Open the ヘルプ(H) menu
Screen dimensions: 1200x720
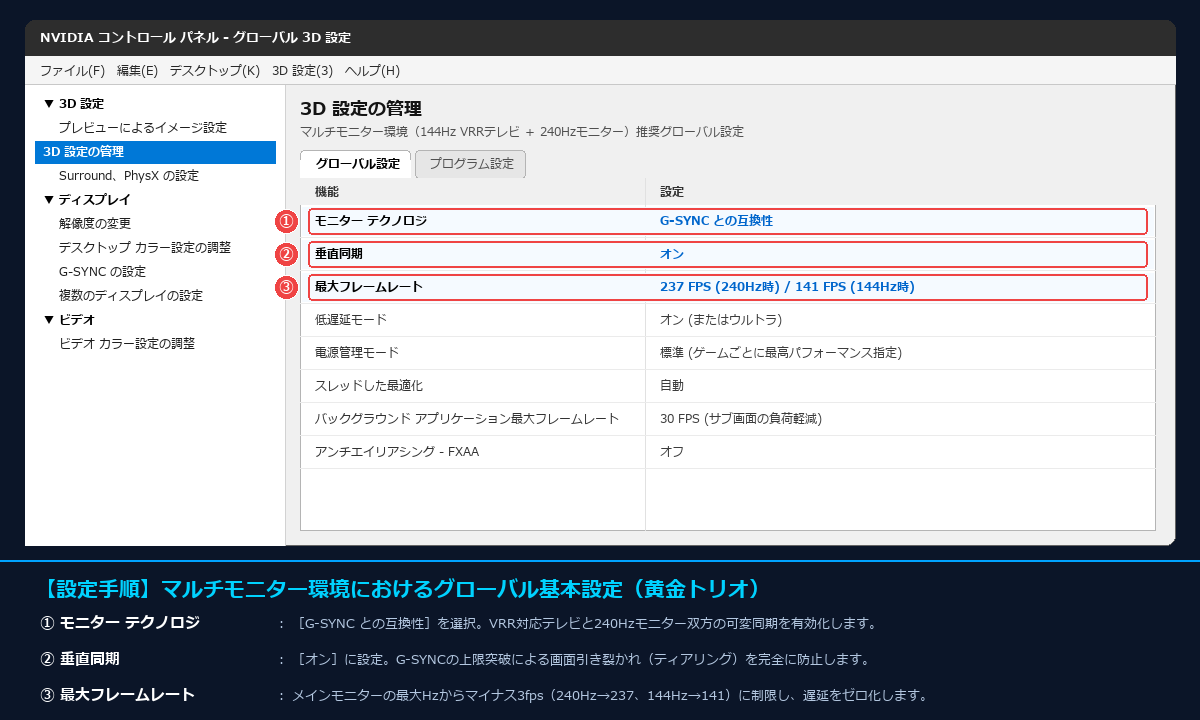coord(372,71)
